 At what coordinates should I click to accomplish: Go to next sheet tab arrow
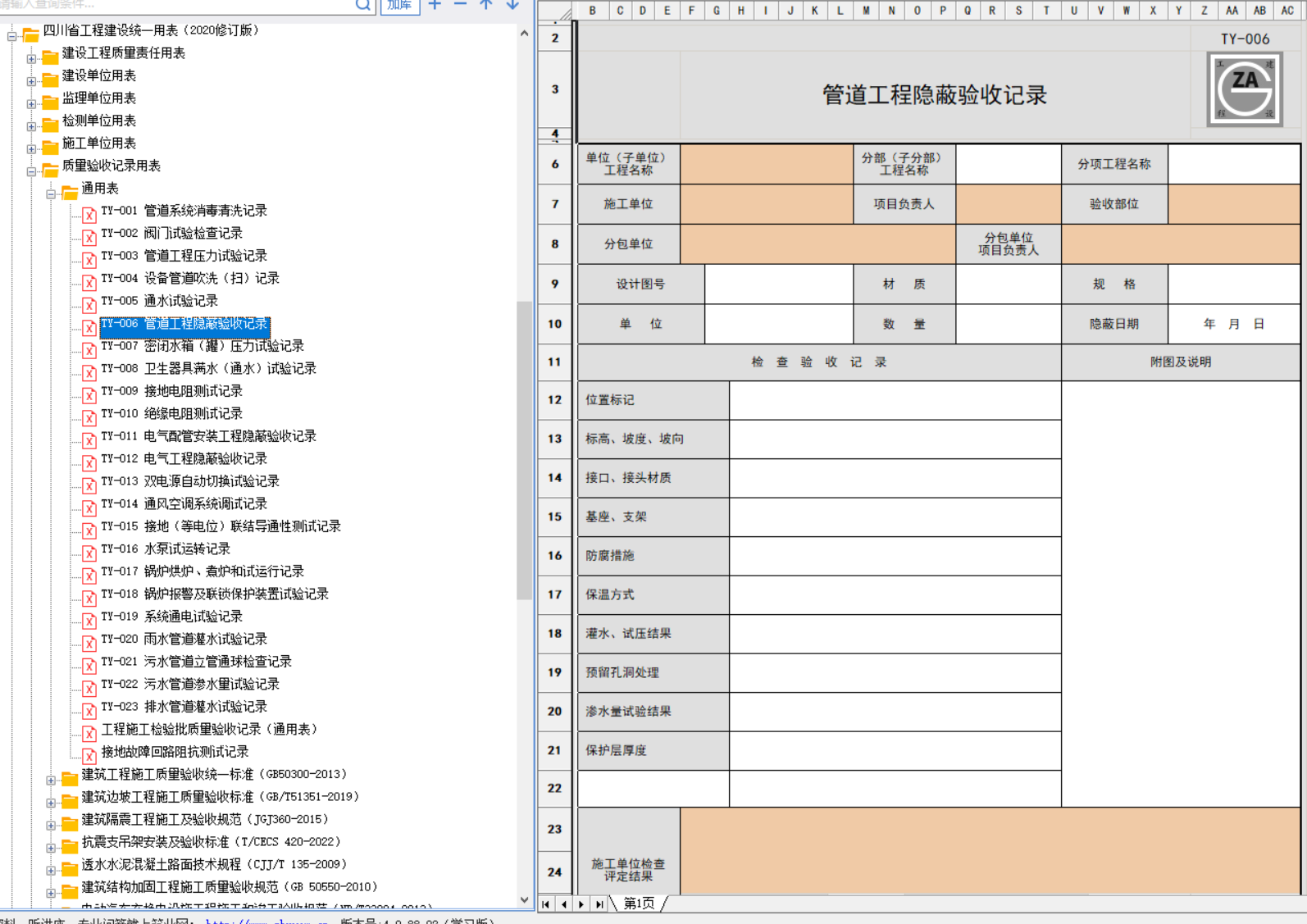581,904
